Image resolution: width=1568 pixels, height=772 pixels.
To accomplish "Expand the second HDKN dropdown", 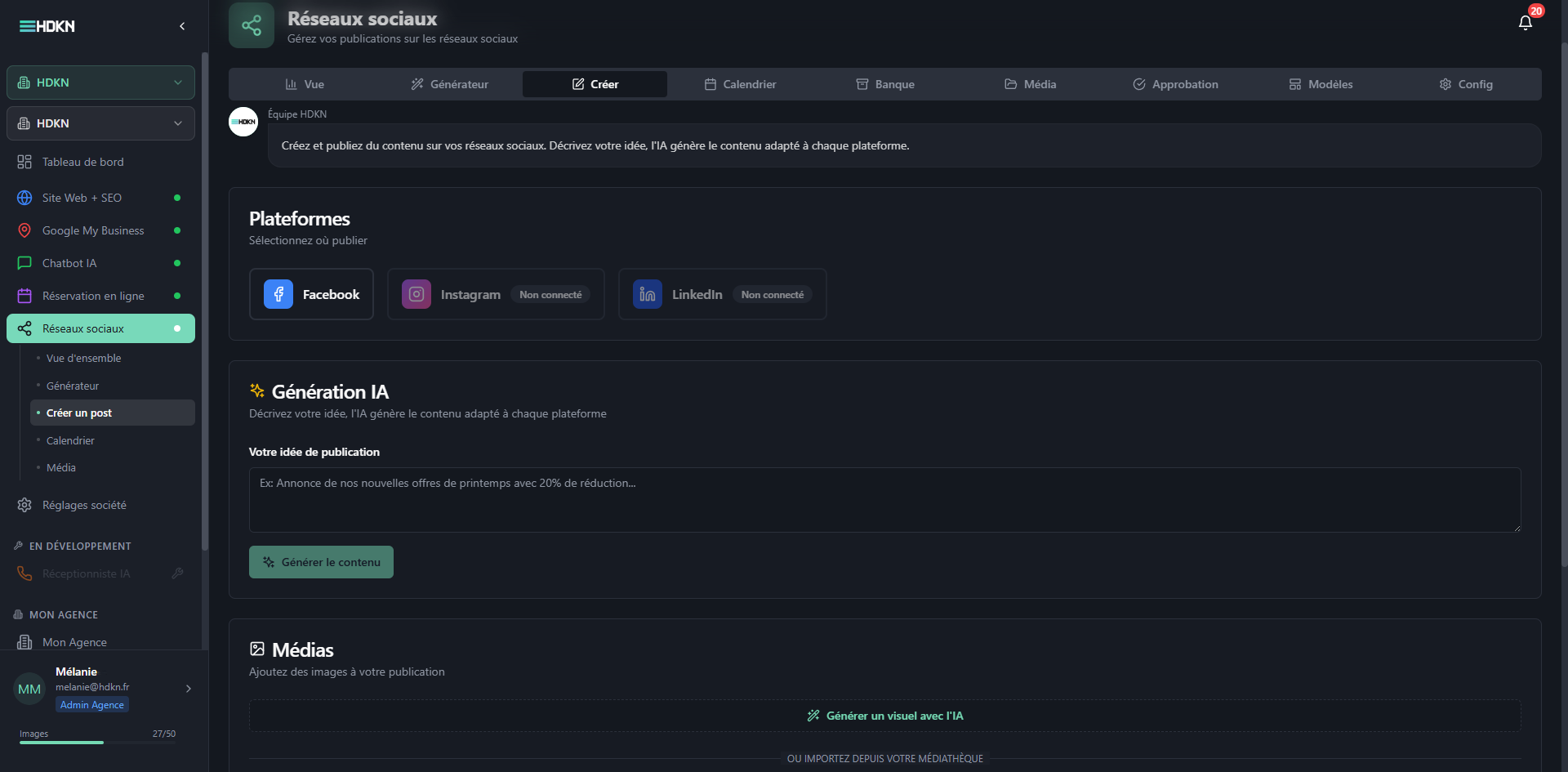I will 100,123.
